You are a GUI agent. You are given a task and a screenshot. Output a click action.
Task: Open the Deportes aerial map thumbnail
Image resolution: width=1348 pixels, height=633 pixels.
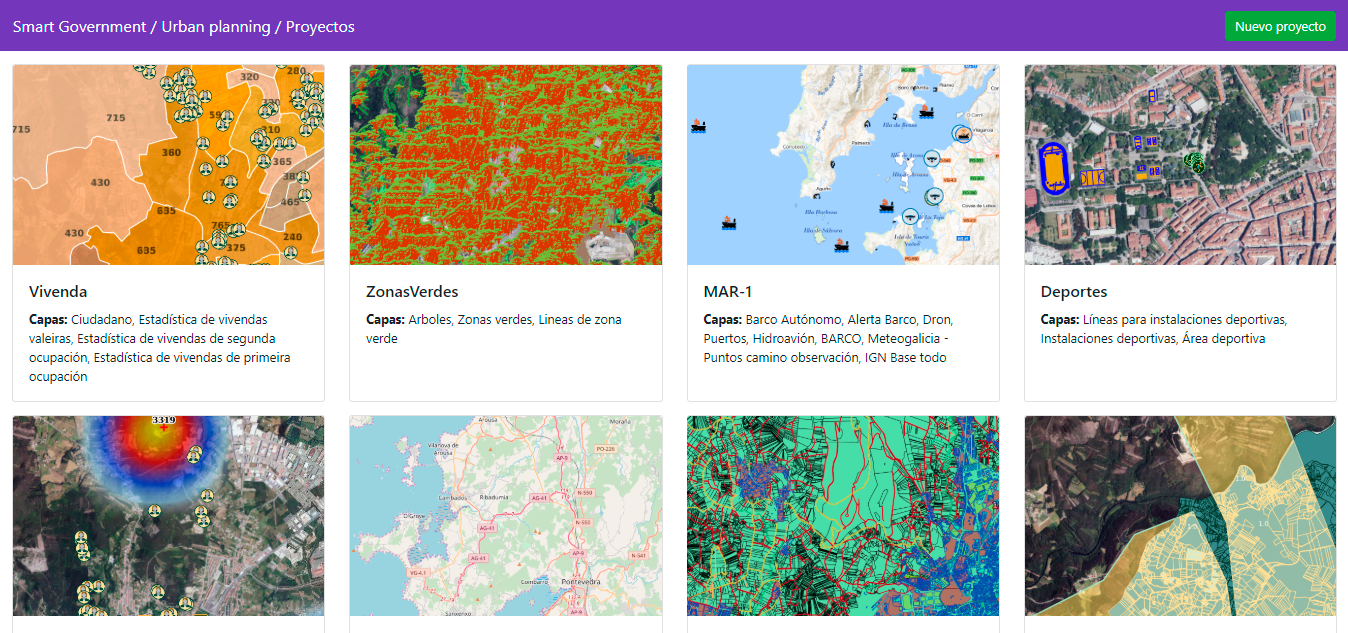tap(1180, 165)
